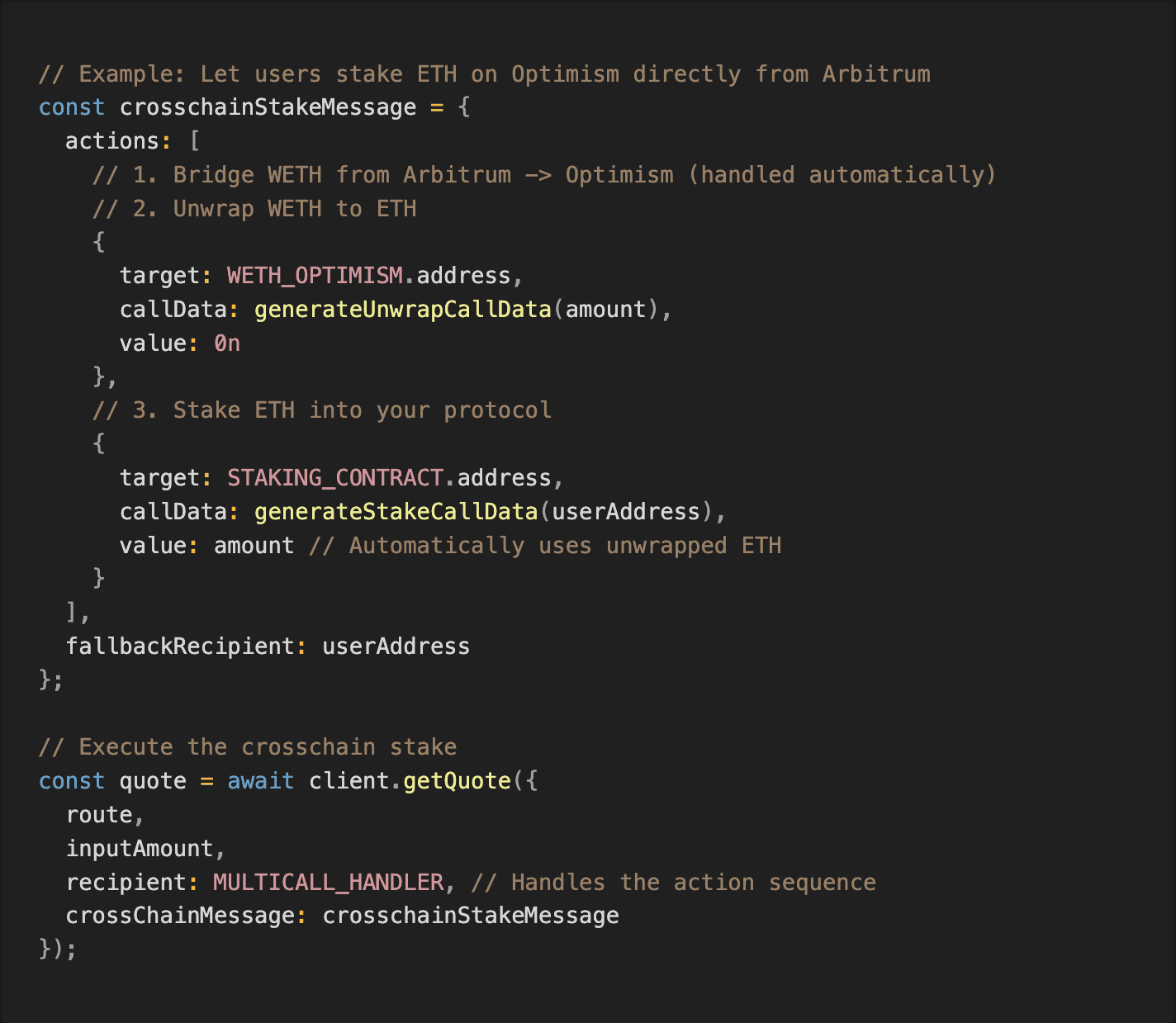Image resolution: width=1176 pixels, height=1023 pixels.
Task: Click the fallbackRecipient property key
Action: [x=179, y=646]
